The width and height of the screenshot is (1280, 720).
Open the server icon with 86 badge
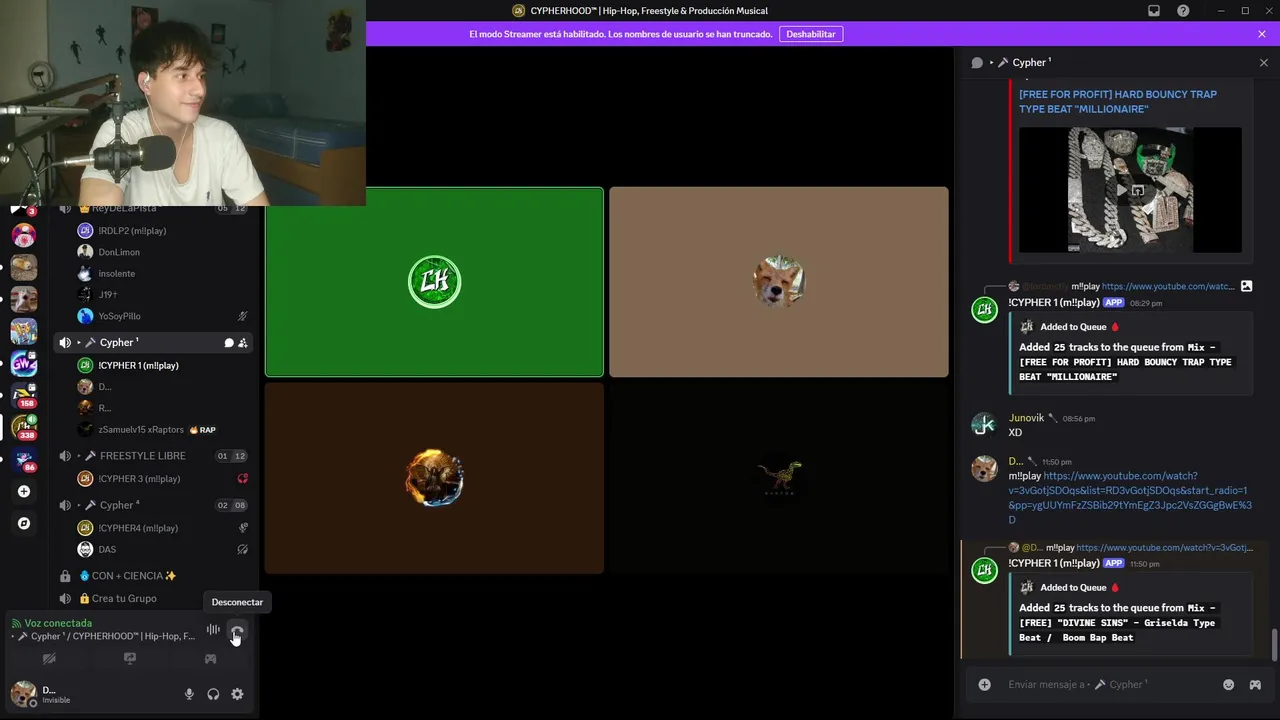pyautogui.click(x=24, y=459)
